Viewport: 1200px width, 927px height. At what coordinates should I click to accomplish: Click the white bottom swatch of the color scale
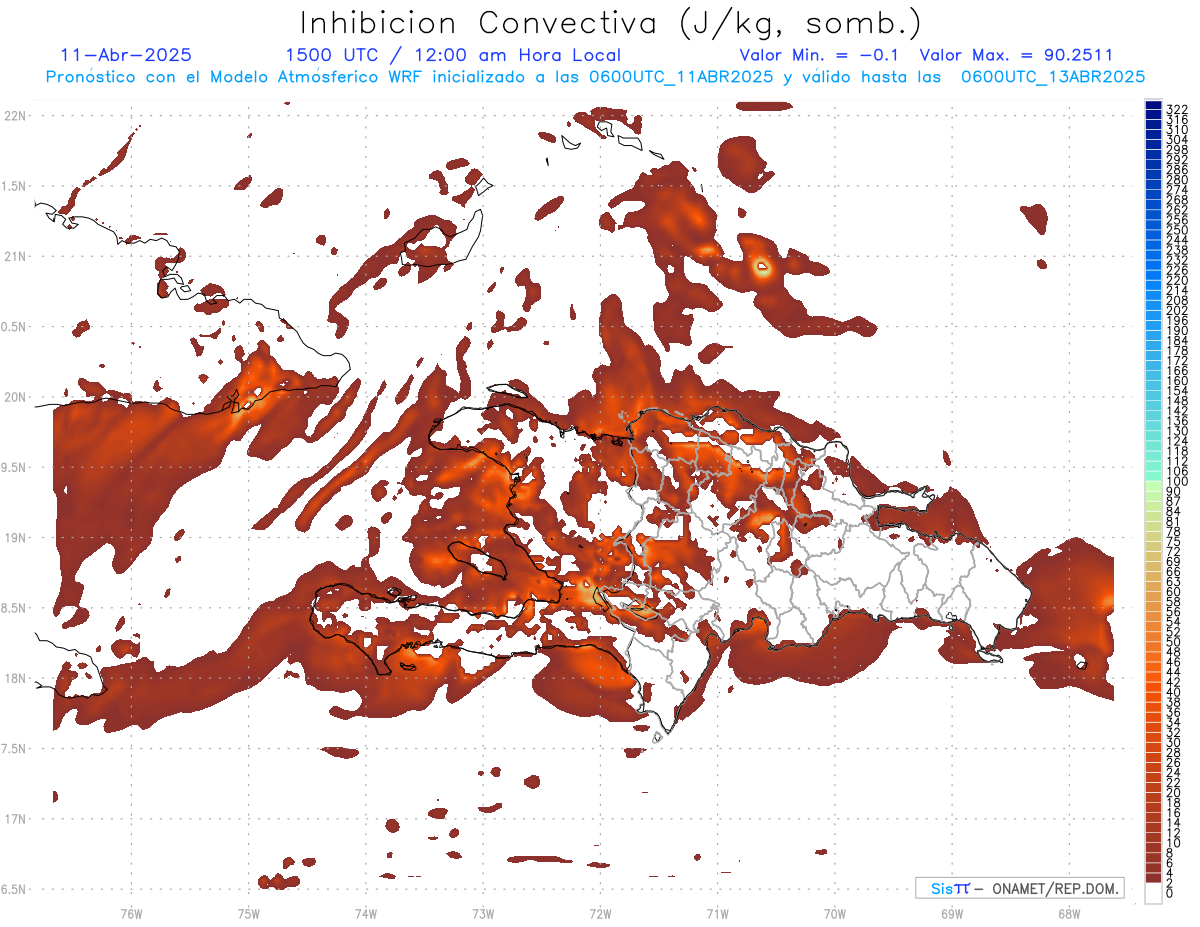tap(1154, 893)
